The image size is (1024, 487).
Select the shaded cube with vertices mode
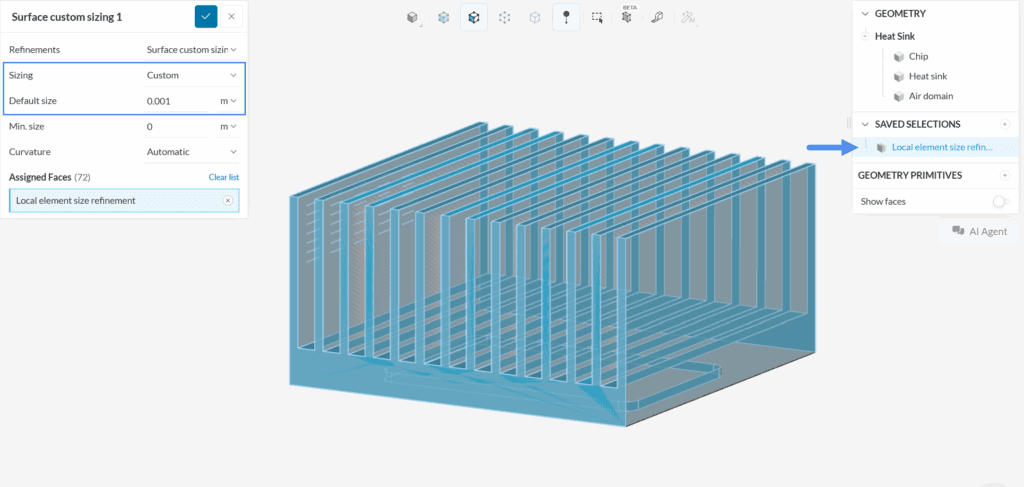click(x=474, y=18)
